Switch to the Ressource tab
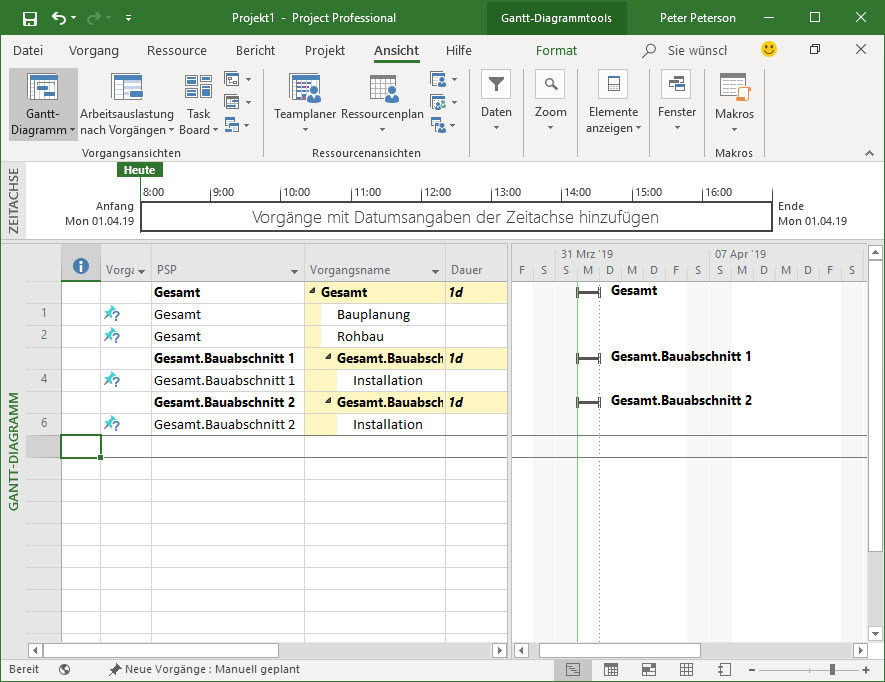885x682 pixels. 177,51
